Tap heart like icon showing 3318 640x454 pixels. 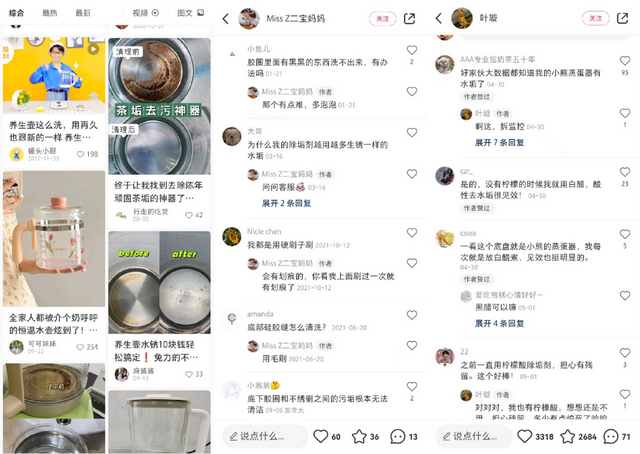pos(524,436)
